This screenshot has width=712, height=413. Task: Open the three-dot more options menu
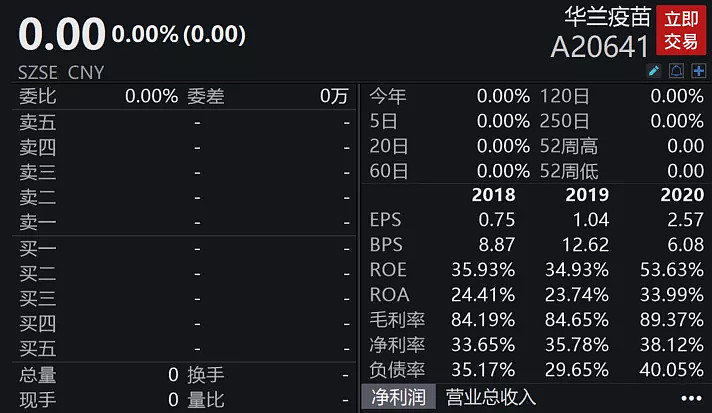[x=689, y=397]
